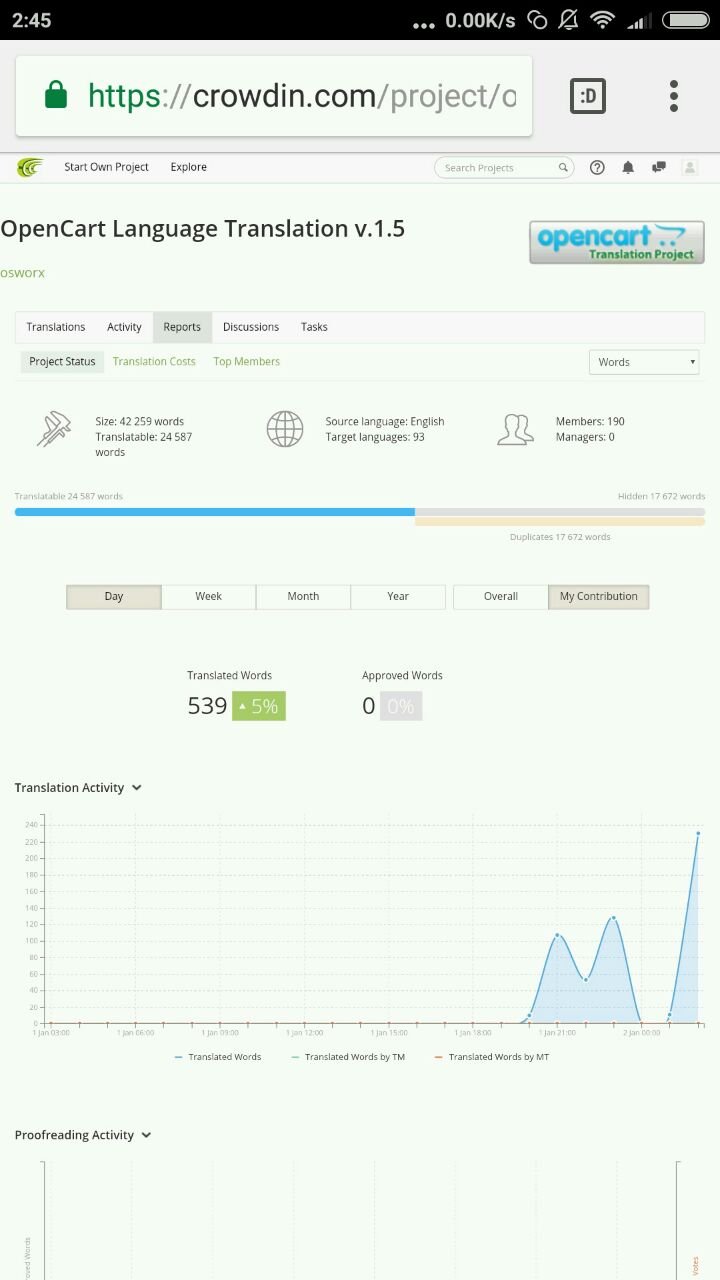Screen dimensions: 720x1280
Task: Toggle Translated Words by MT legend
Action: coord(492,1057)
